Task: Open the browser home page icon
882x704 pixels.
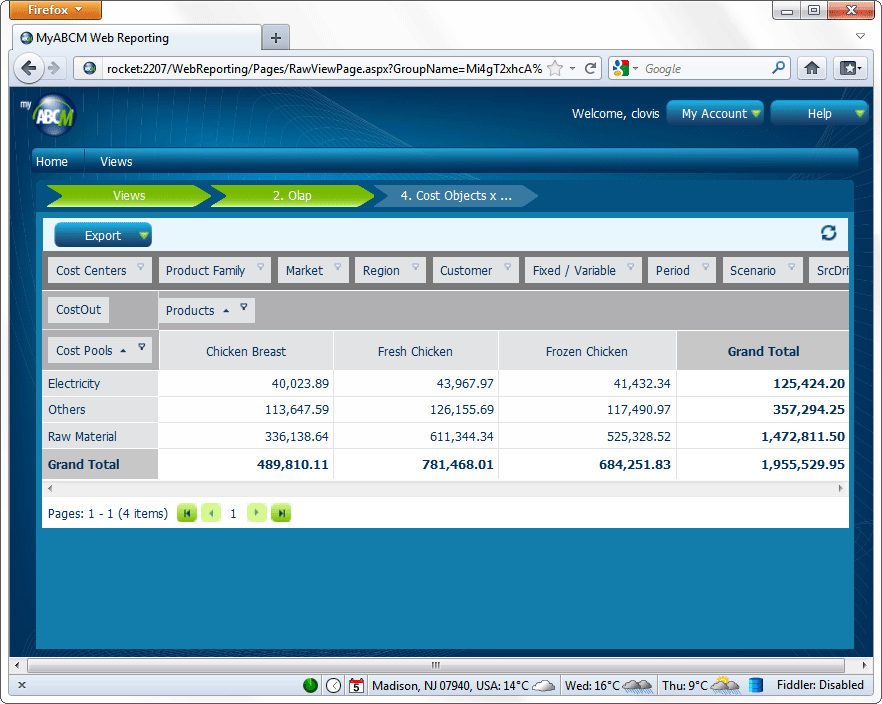Action: click(811, 69)
